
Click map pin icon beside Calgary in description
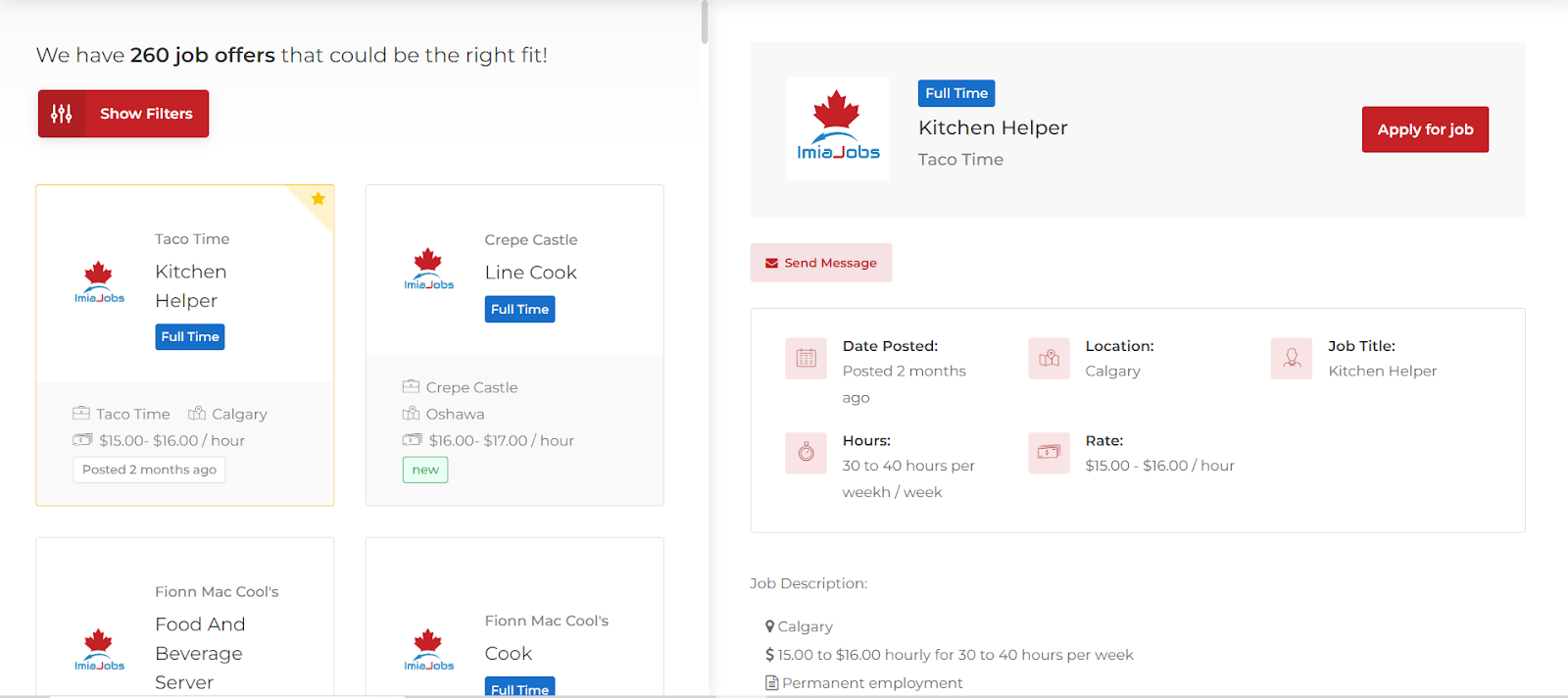point(770,626)
